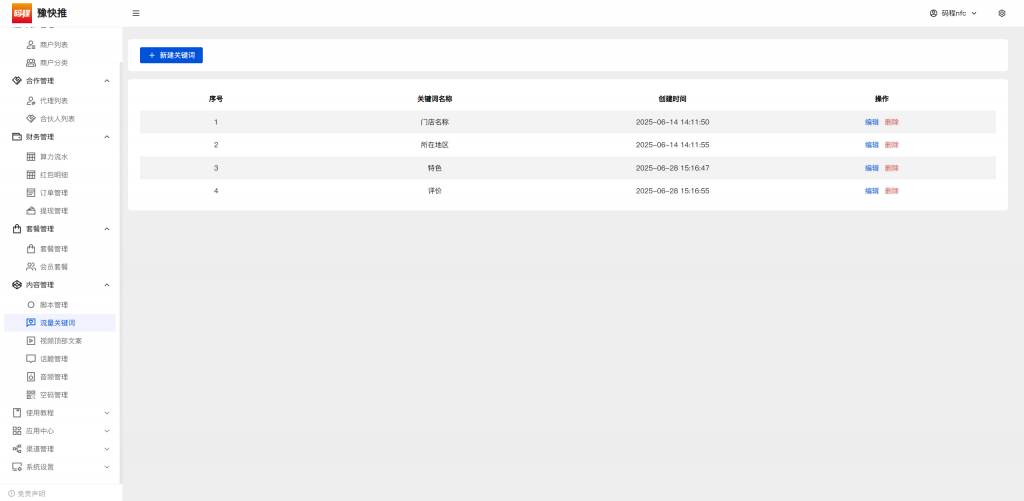Toggle the sidebar collapse hamburger icon
Screen dimensions: 1024x501
(x=136, y=13)
